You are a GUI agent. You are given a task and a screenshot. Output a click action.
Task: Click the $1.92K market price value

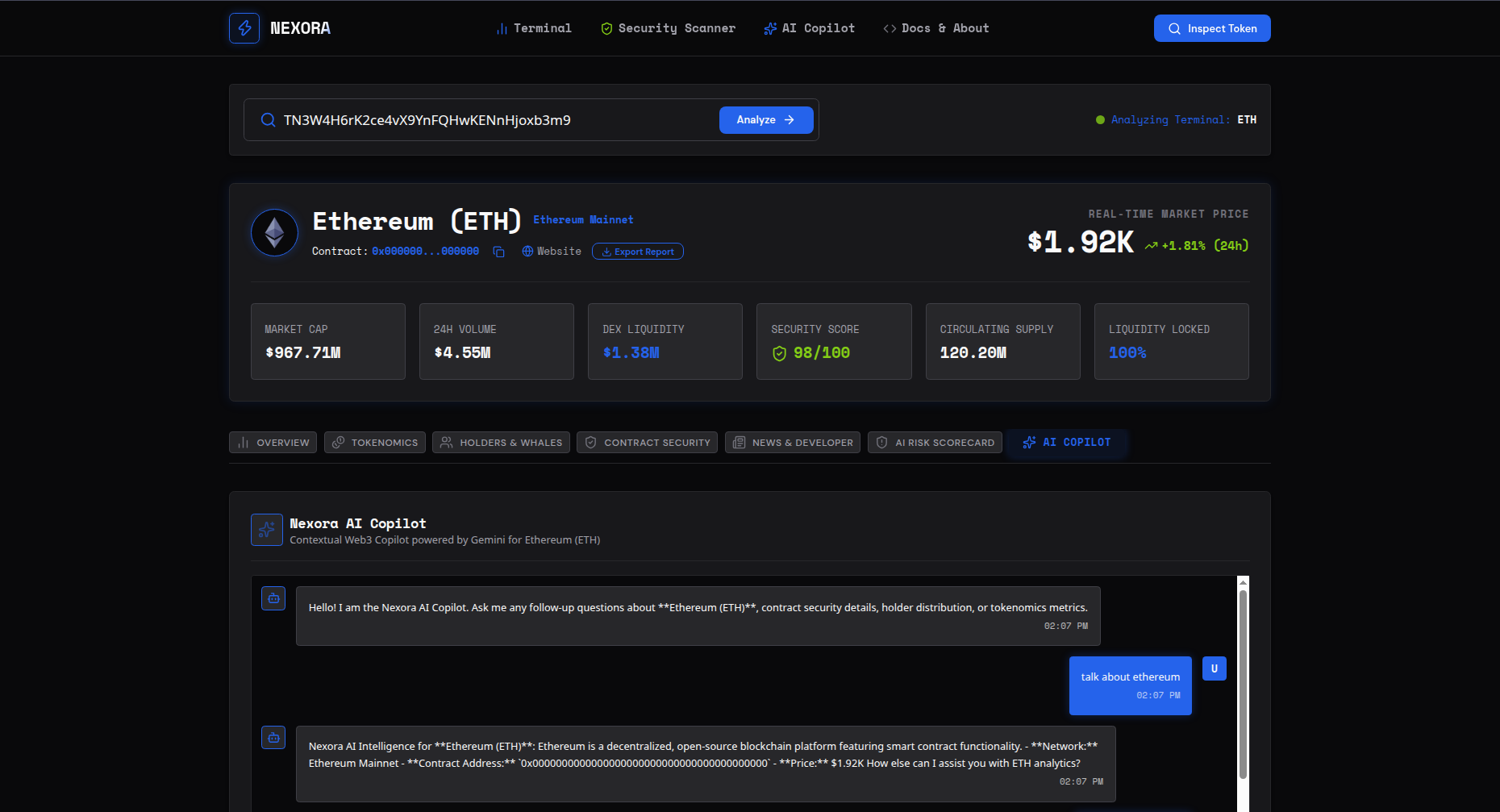[x=1081, y=242]
